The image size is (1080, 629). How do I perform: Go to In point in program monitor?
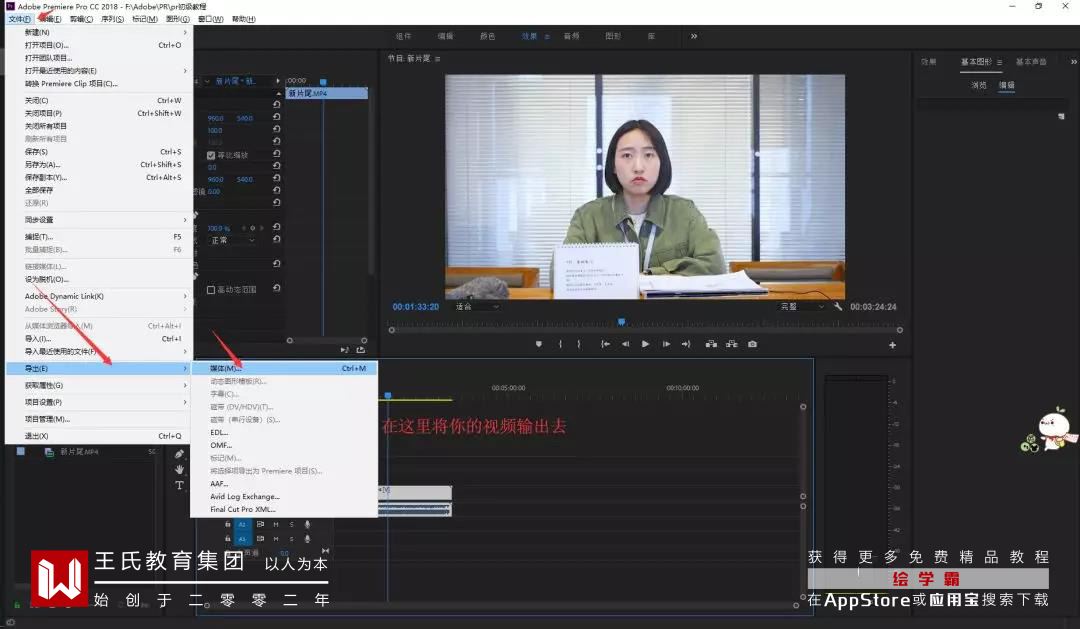tap(605, 344)
